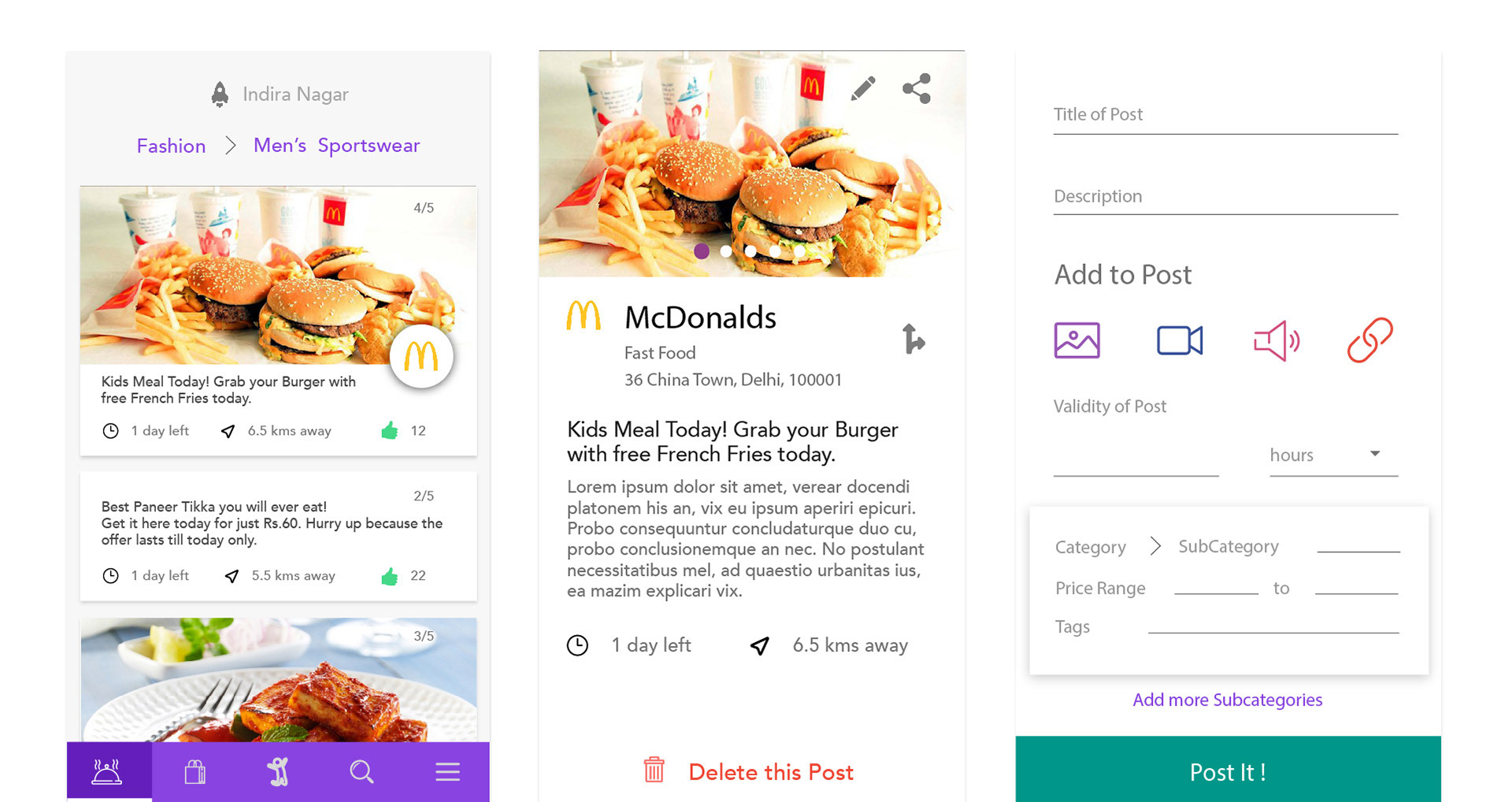Expand the chevron between Category and SubCategory

pyautogui.click(x=1155, y=546)
